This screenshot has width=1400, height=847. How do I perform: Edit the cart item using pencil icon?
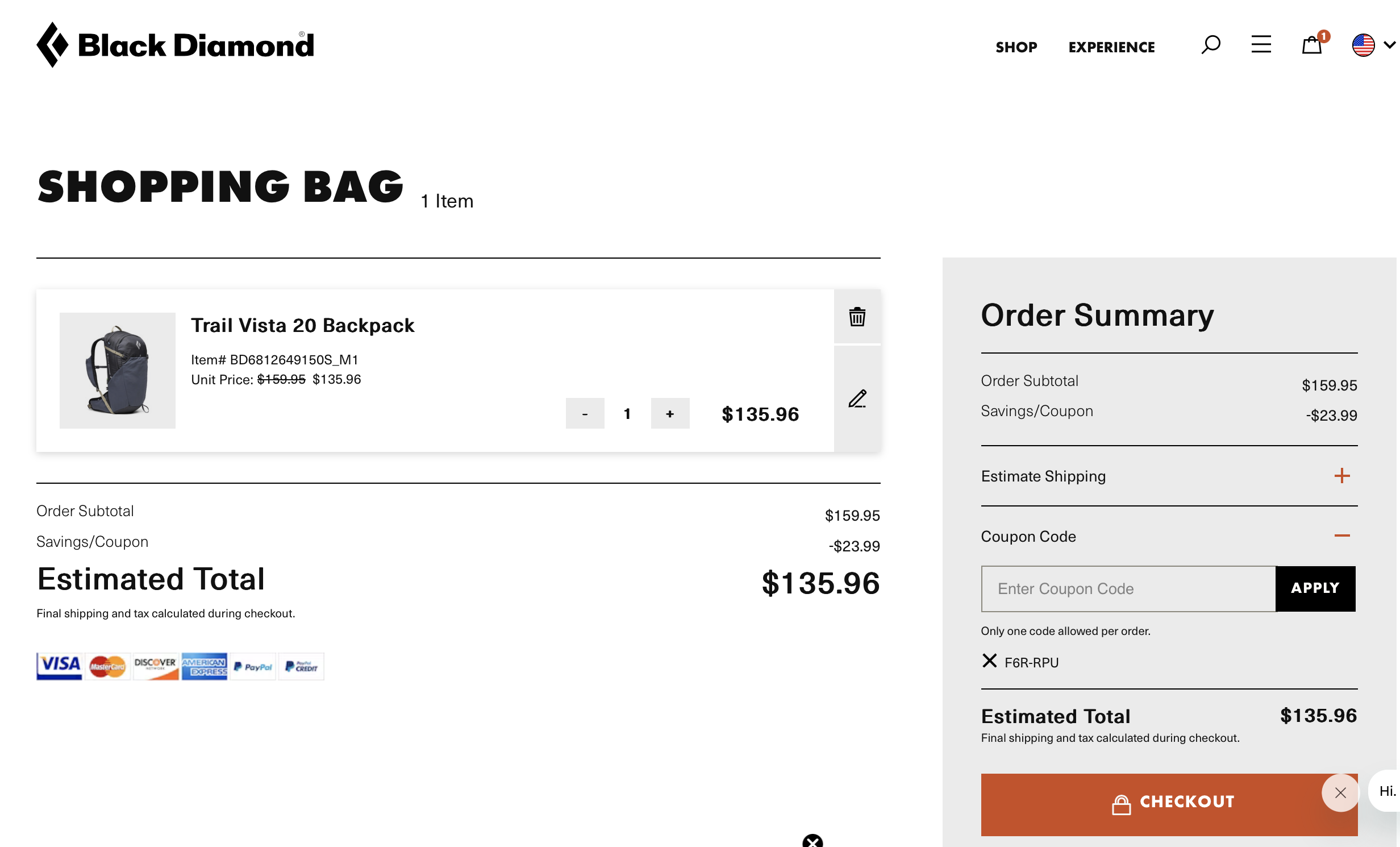[x=857, y=399]
